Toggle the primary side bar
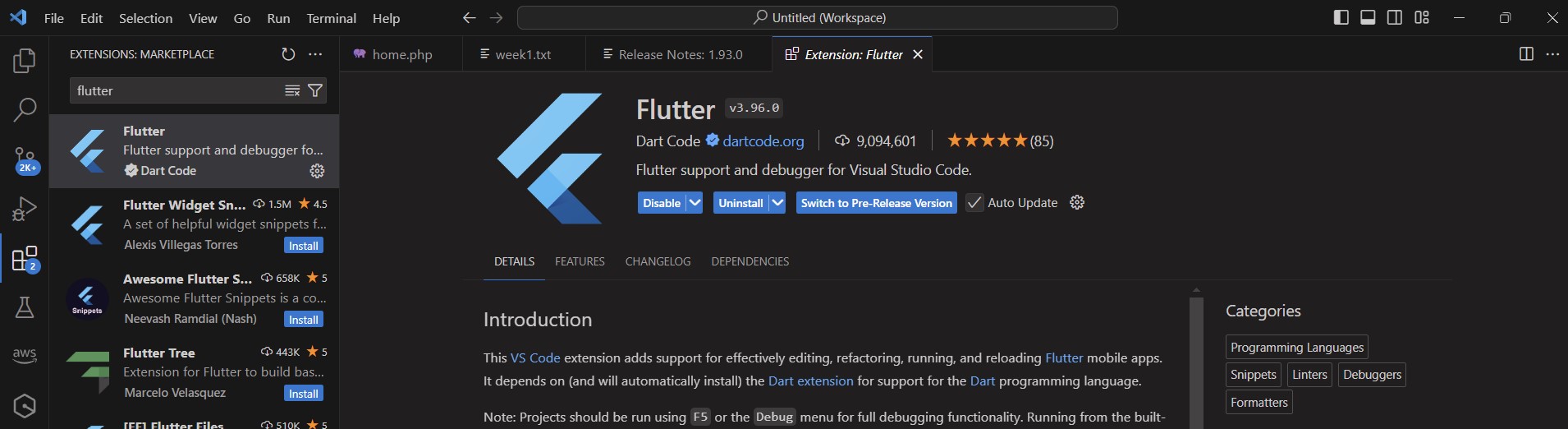1568x429 pixels. 1341,17
